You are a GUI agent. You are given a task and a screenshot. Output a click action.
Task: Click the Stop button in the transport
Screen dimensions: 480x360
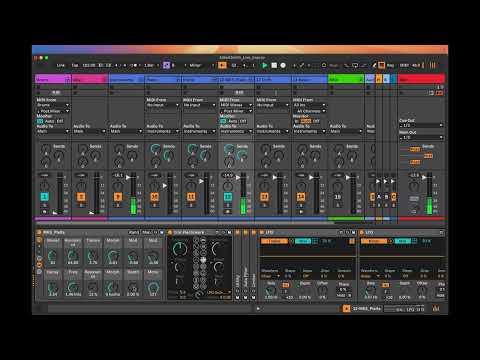(274, 66)
